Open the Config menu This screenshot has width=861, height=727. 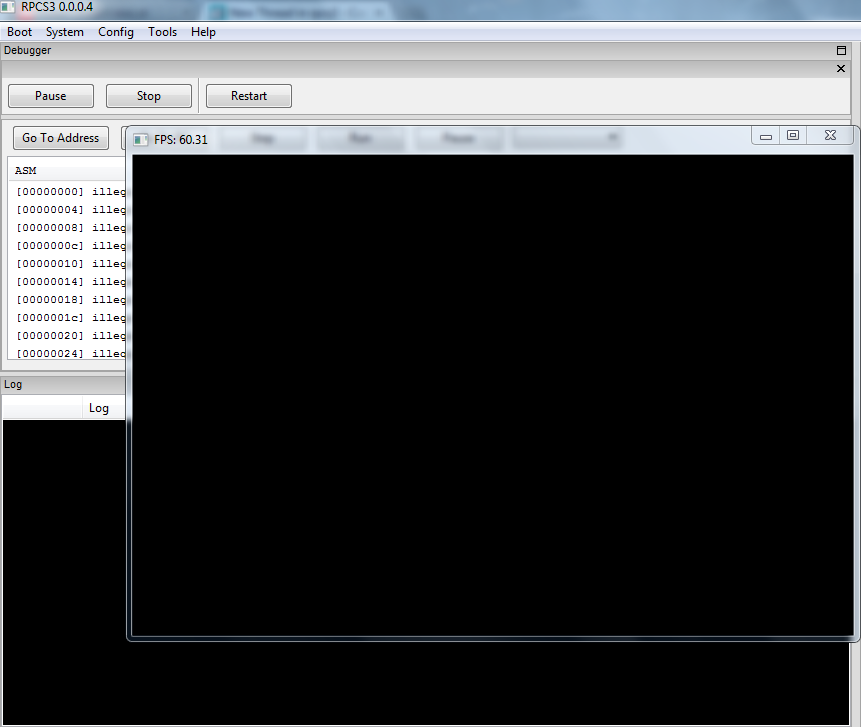116,32
